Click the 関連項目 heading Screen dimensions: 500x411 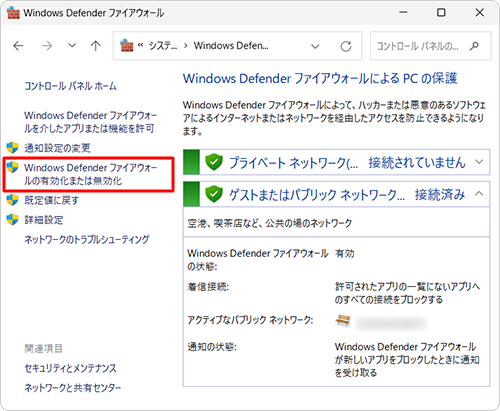tap(43, 349)
